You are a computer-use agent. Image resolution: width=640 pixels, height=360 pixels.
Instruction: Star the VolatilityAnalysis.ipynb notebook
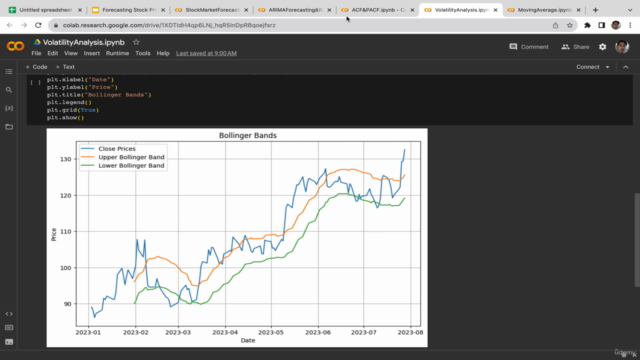pyautogui.click(x=136, y=42)
